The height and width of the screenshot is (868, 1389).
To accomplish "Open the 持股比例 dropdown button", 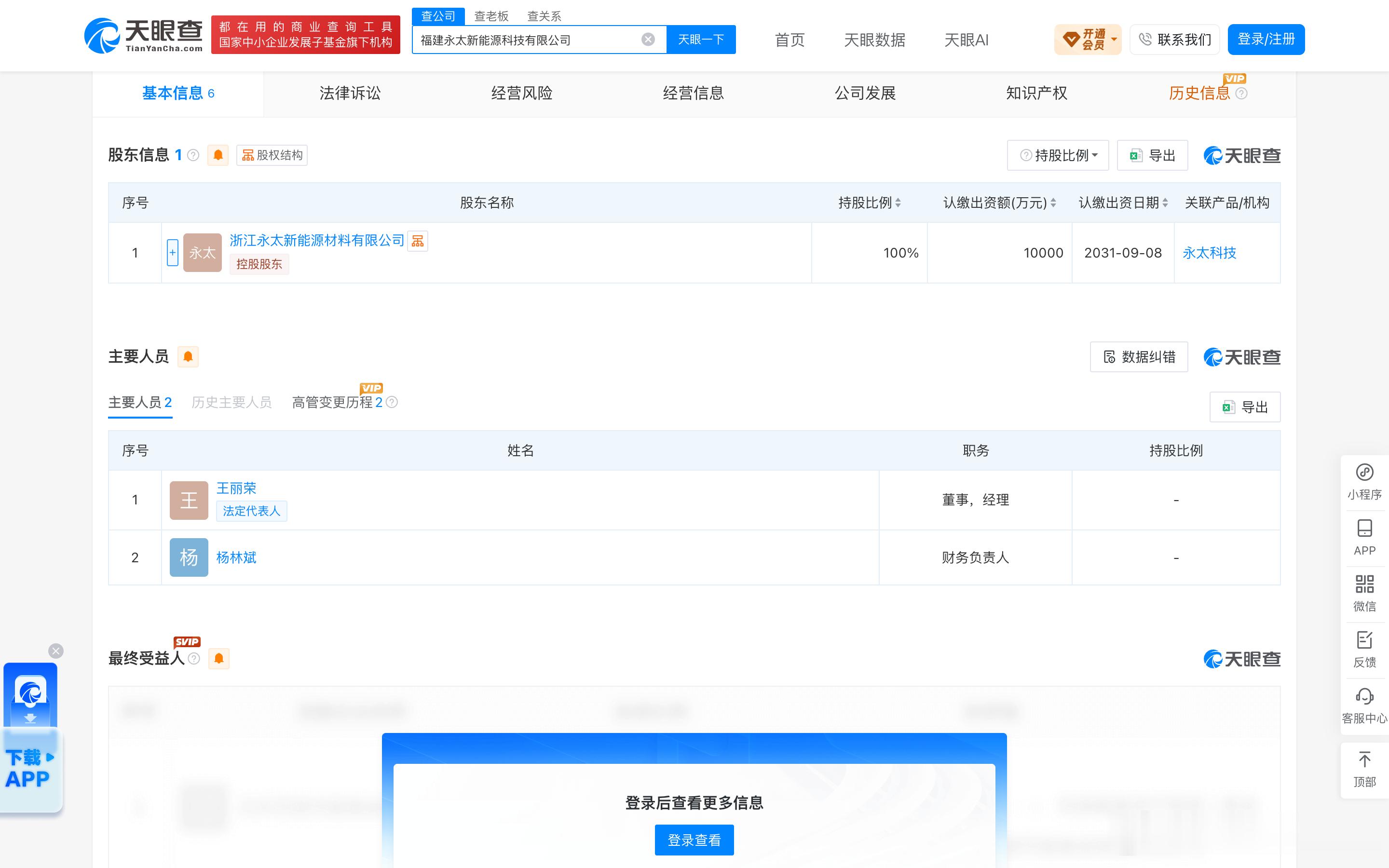I will pyautogui.click(x=1058, y=155).
